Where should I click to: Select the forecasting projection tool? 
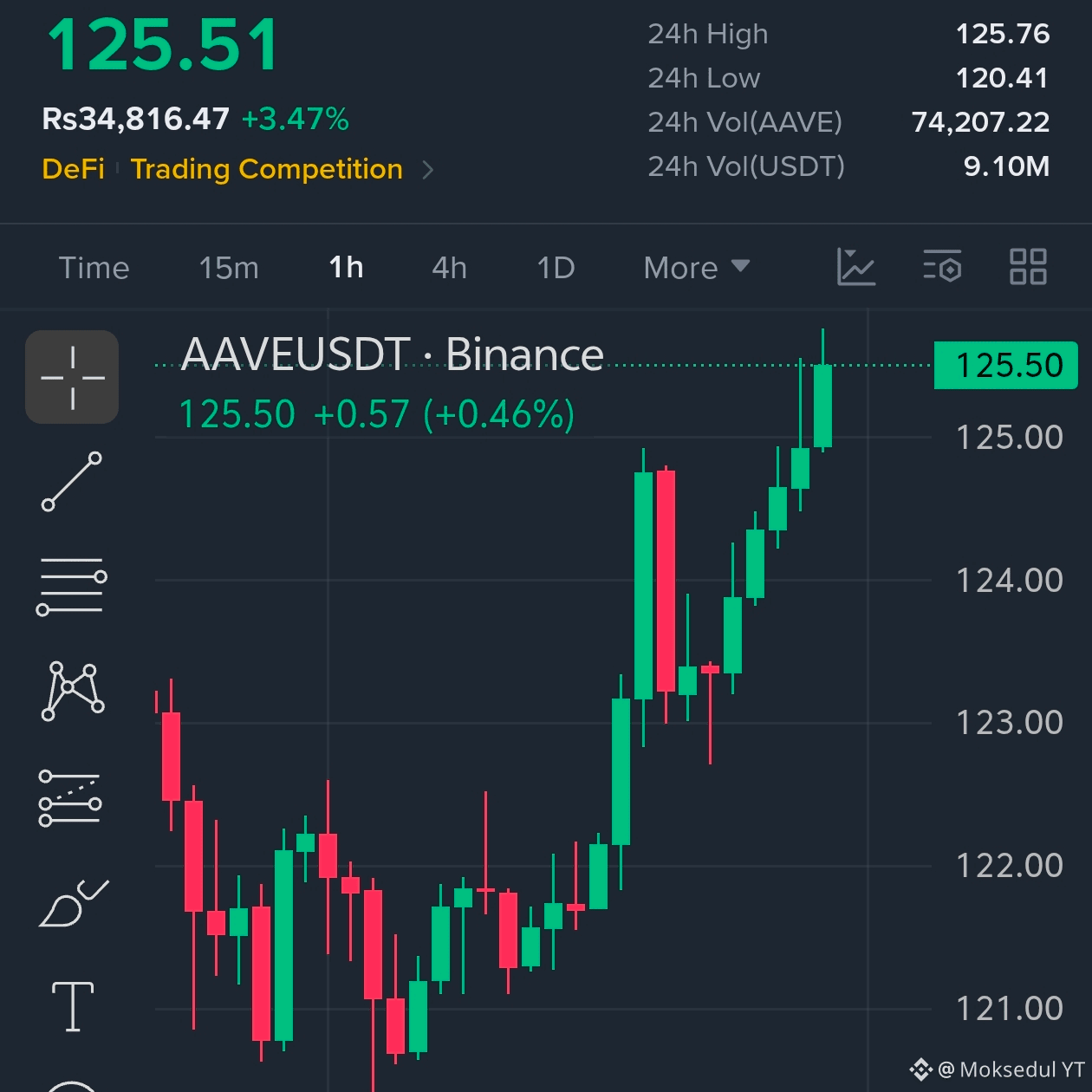tap(70, 798)
